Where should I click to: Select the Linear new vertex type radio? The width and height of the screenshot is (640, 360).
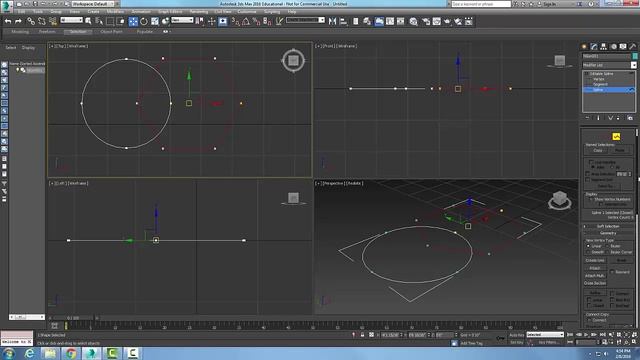pyautogui.click(x=588, y=246)
